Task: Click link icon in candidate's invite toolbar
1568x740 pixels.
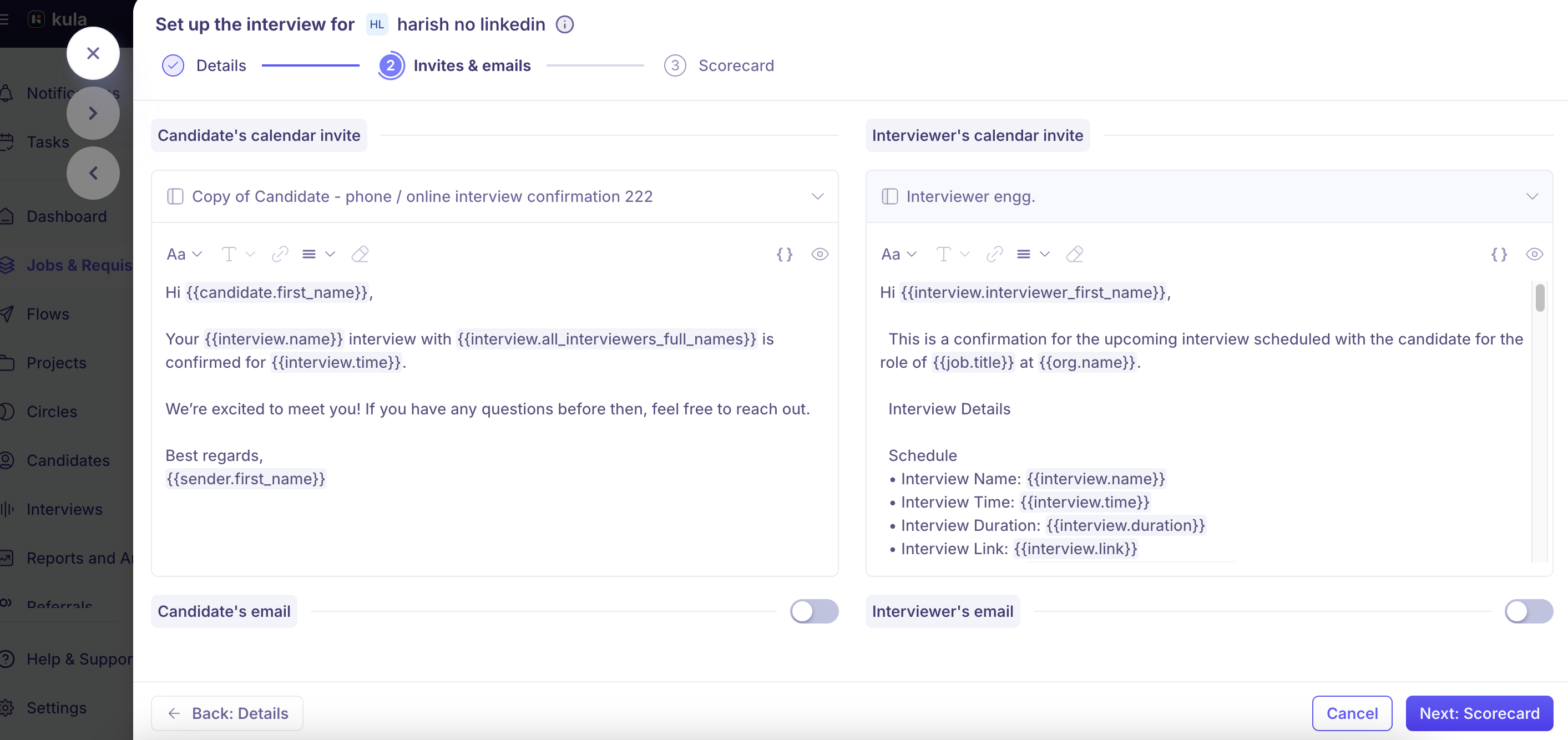Action: pyautogui.click(x=280, y=255)
